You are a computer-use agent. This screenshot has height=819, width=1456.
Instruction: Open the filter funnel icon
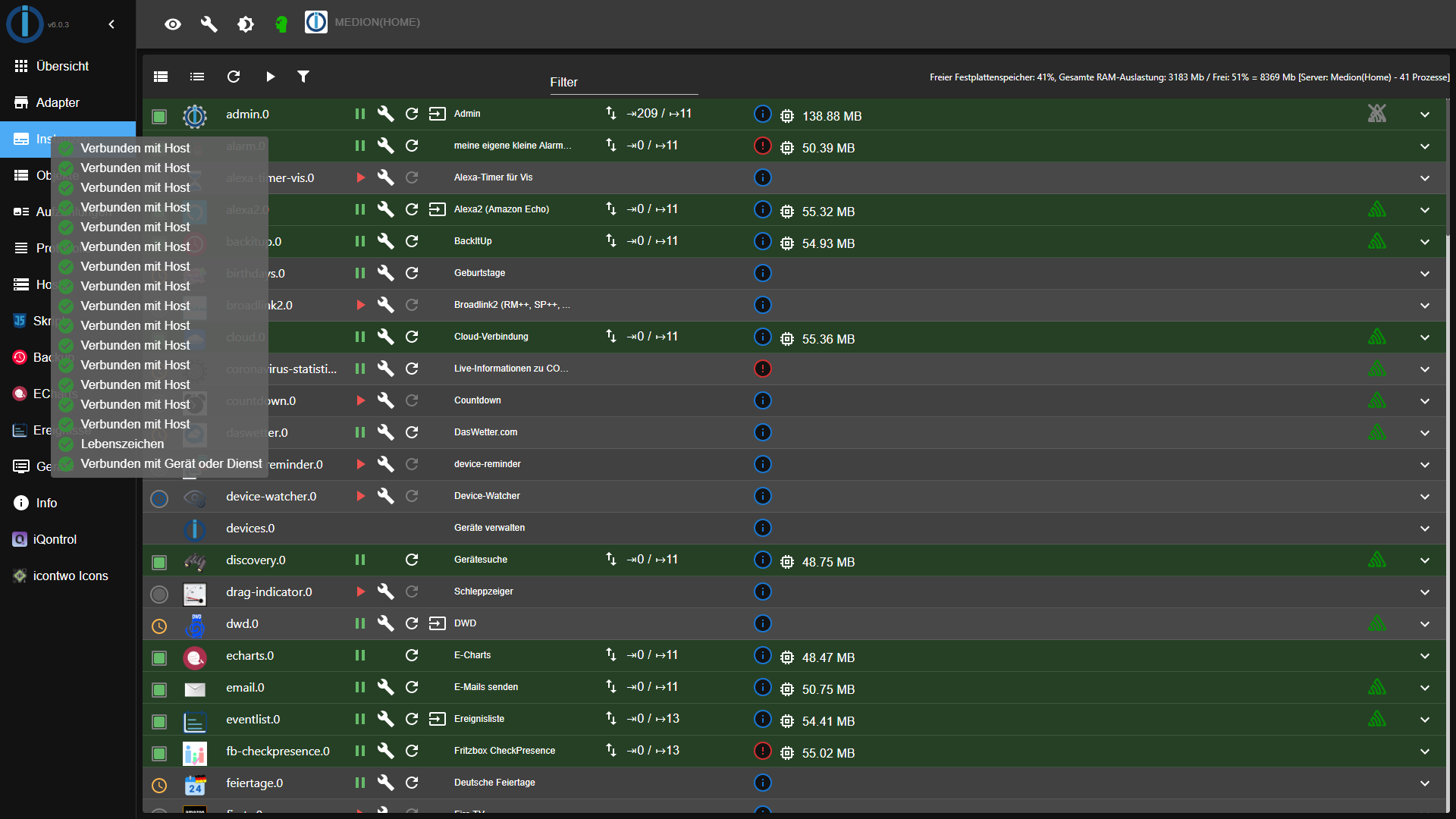pyautogui.click(x=303, y=77)
